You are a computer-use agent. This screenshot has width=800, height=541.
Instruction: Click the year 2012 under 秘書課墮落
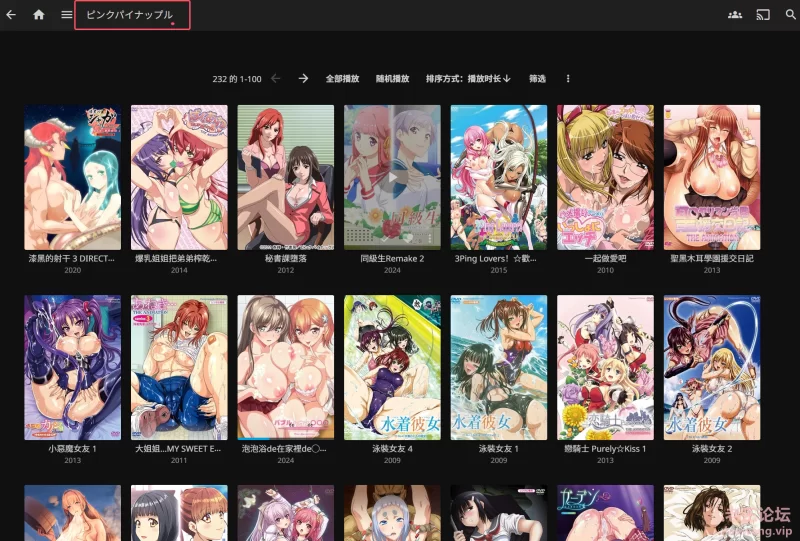286,270
